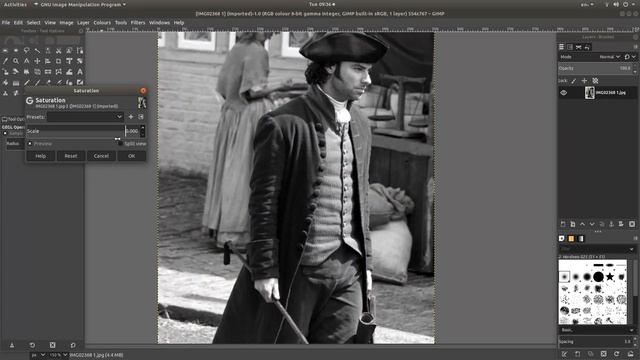The image size is (640, 360).
Task: Delete the selected brush
Action: click(x=604, y=354)
